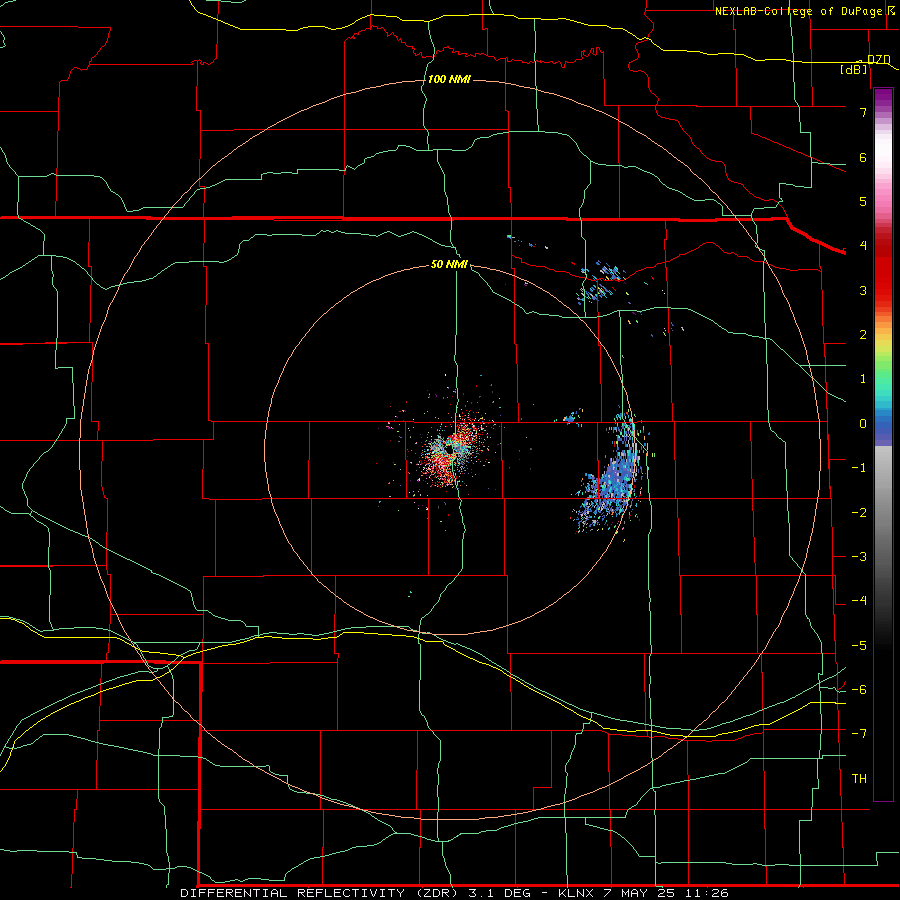Screen dimensions: 900x900
Task: Click the 7 value on the color scale
Action: click(x=863, y=112)
